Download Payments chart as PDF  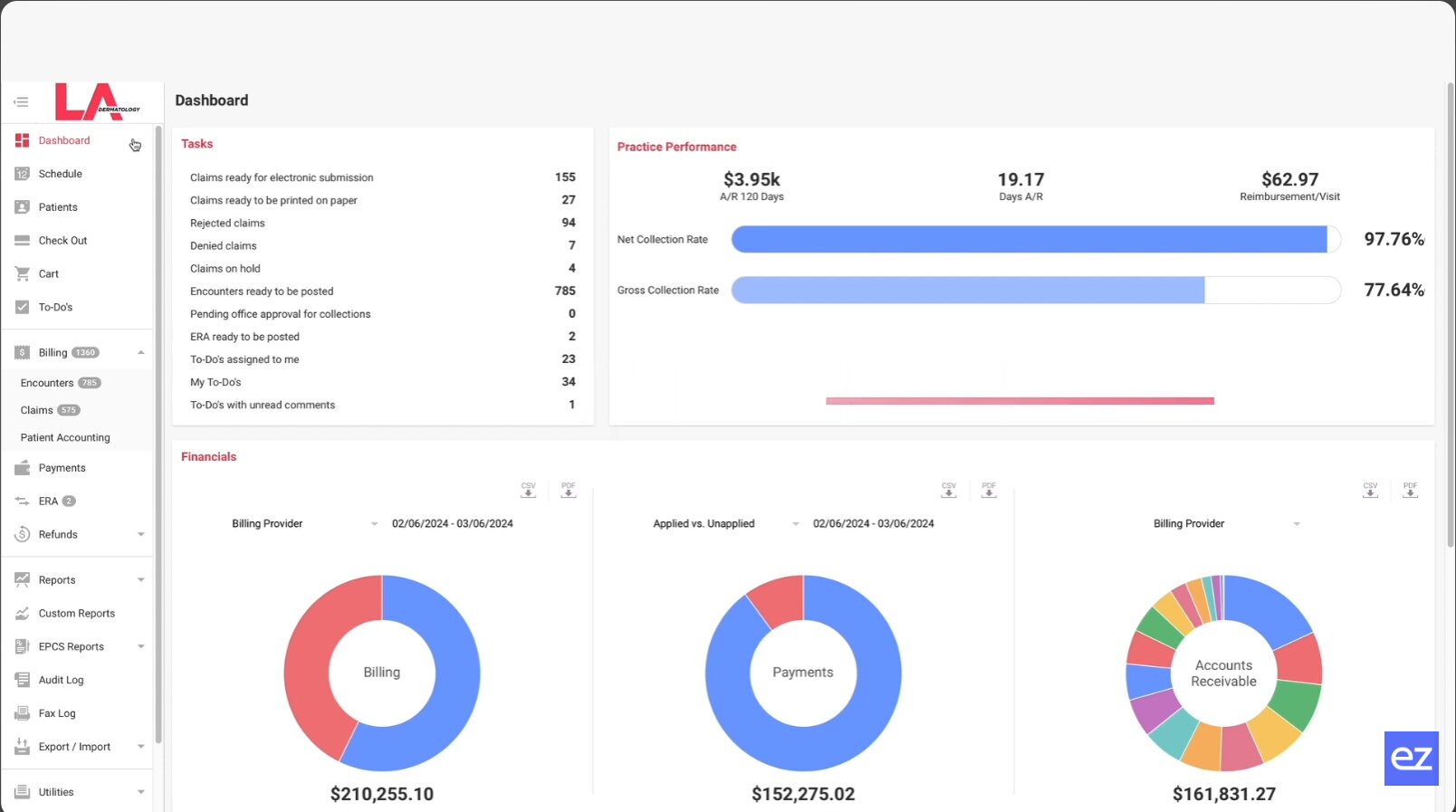tap(989, 490)
